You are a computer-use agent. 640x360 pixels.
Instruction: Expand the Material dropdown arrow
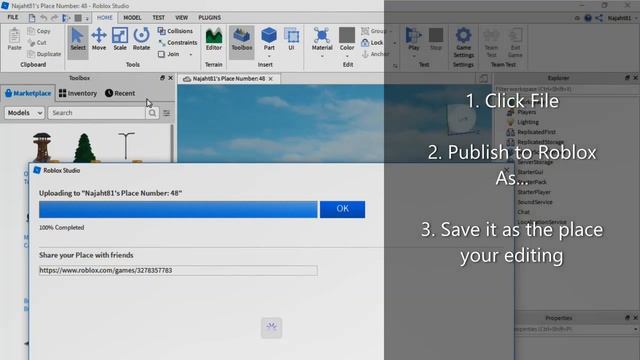pyautogui.click(x=322, y=56)
